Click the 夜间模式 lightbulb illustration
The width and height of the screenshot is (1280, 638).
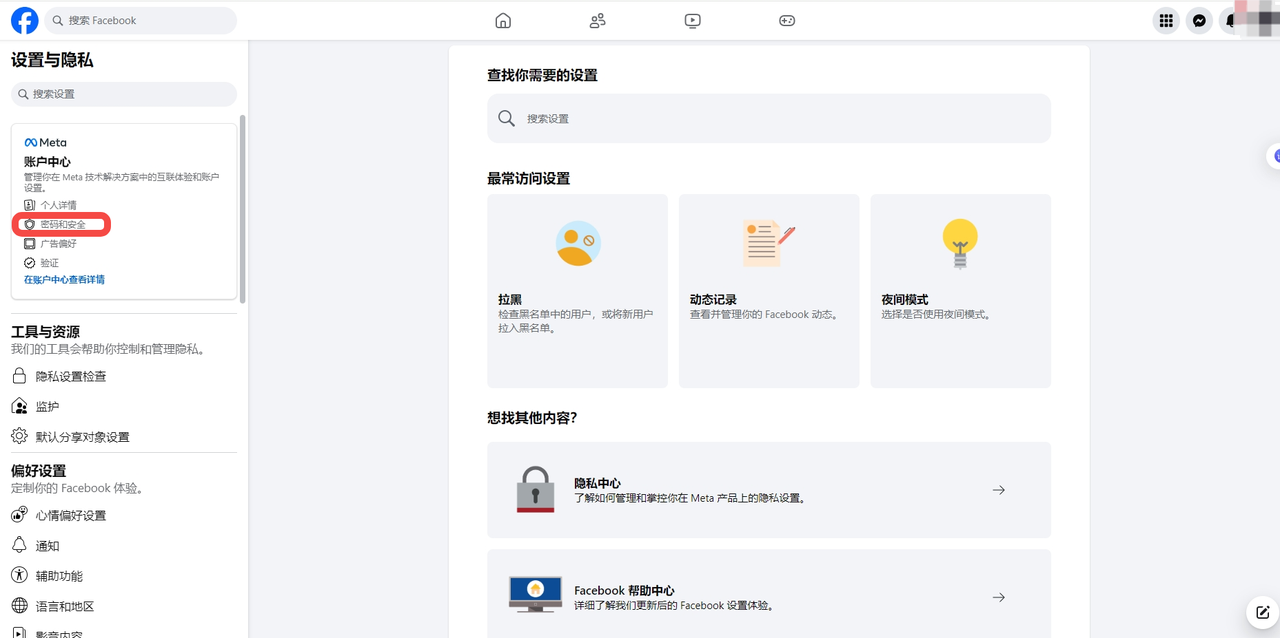click(960, 243)
